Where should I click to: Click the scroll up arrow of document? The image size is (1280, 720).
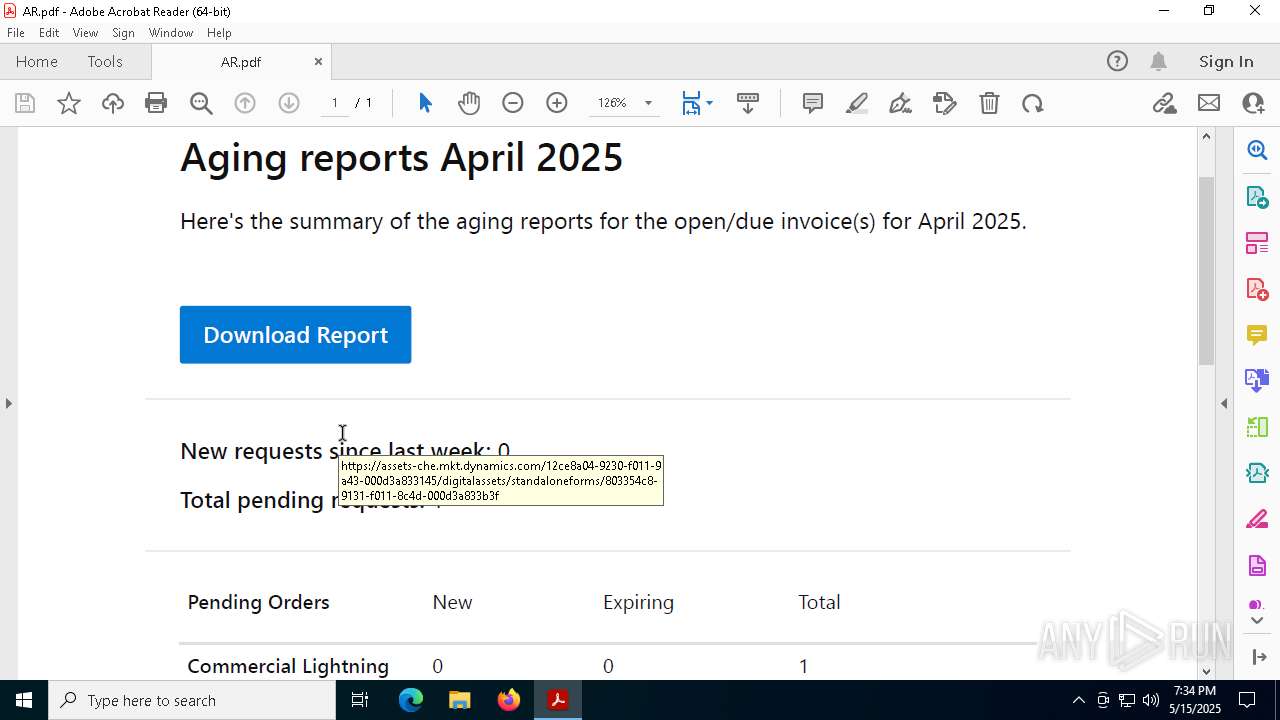point(1206,136)
